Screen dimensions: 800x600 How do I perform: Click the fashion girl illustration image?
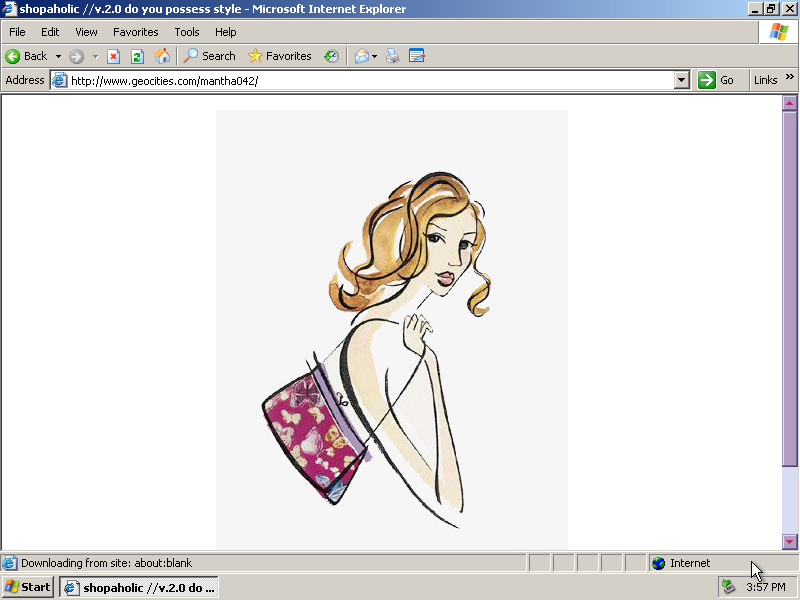point(392,330)
